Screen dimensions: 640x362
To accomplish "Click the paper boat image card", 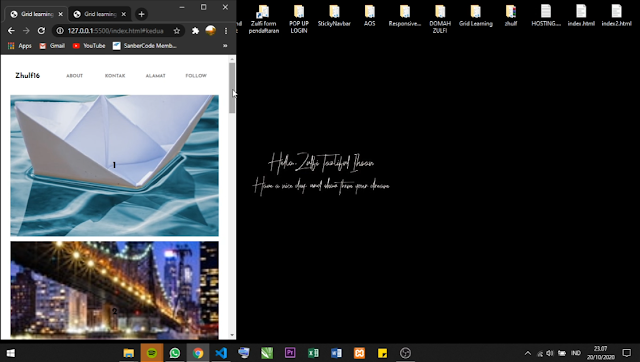I will (x=114, y=166).
